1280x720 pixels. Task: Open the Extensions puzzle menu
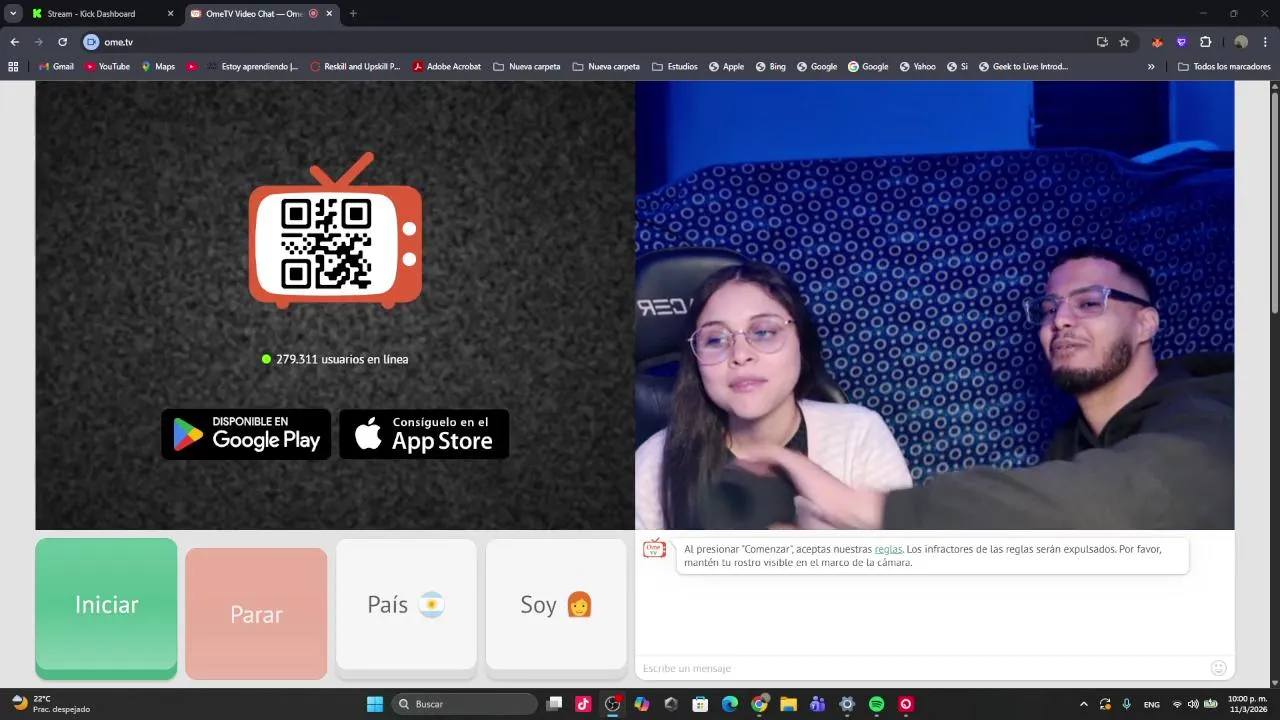tap(1205, 42)
